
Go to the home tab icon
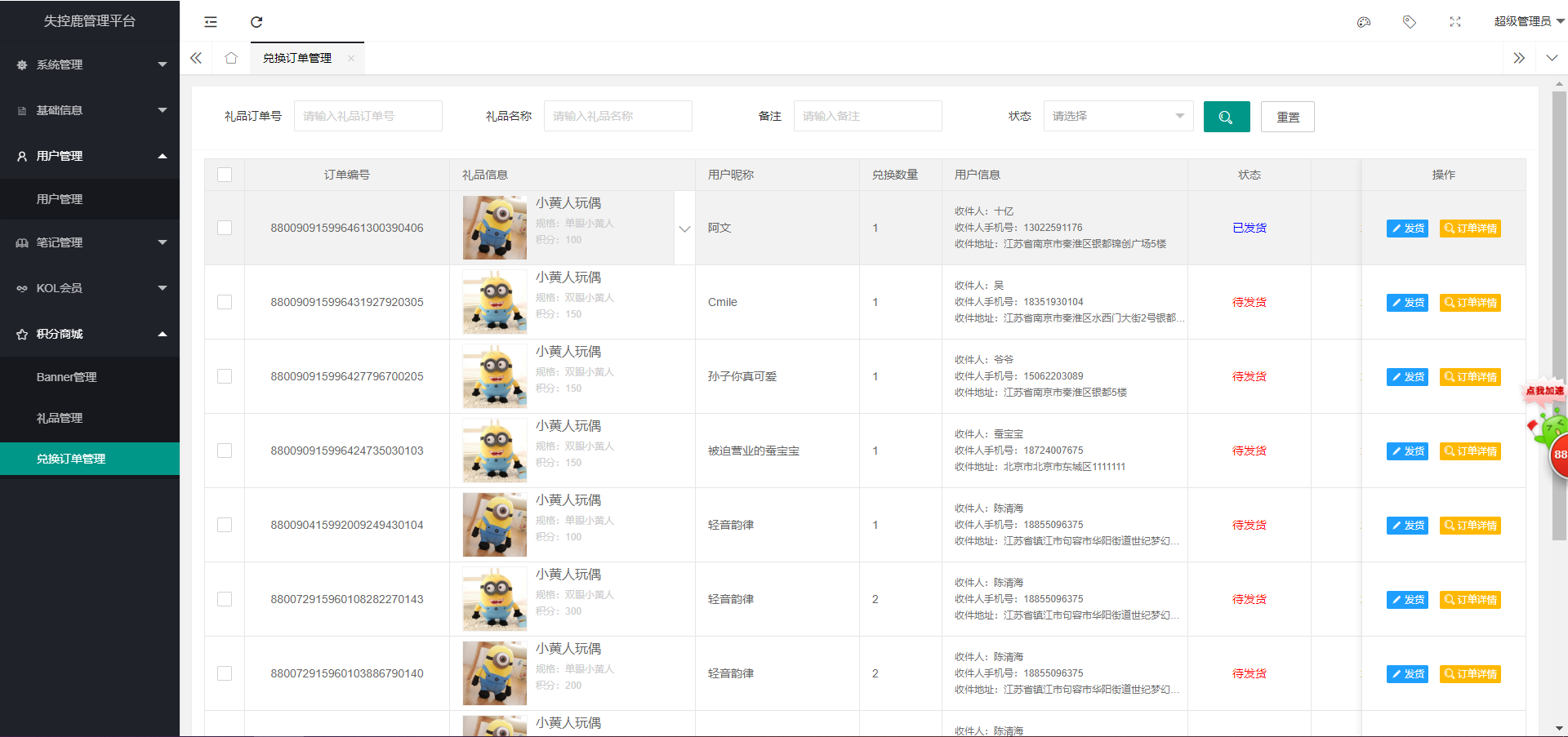pos(231,58)
